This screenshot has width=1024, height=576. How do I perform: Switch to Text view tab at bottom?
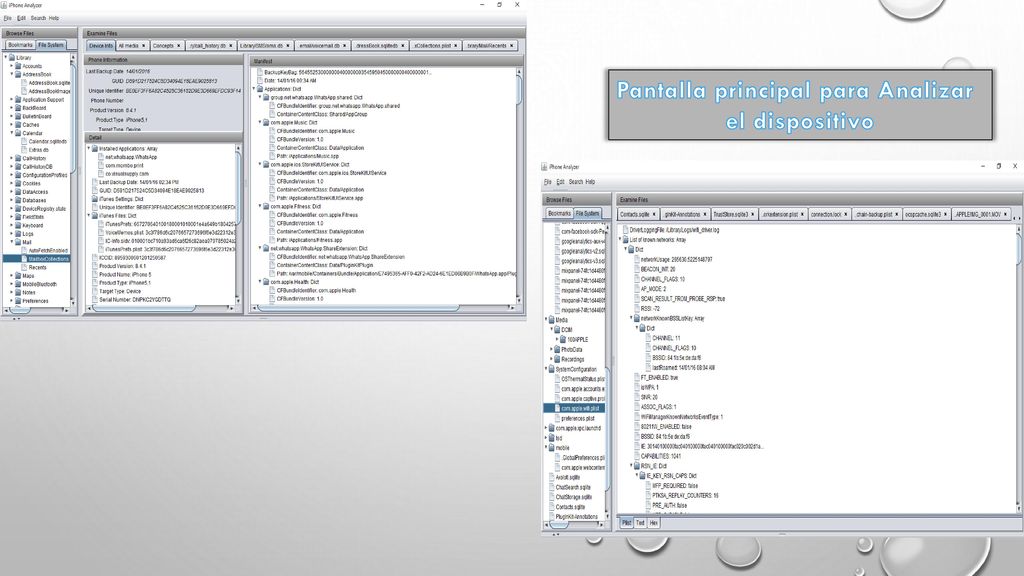640,523
